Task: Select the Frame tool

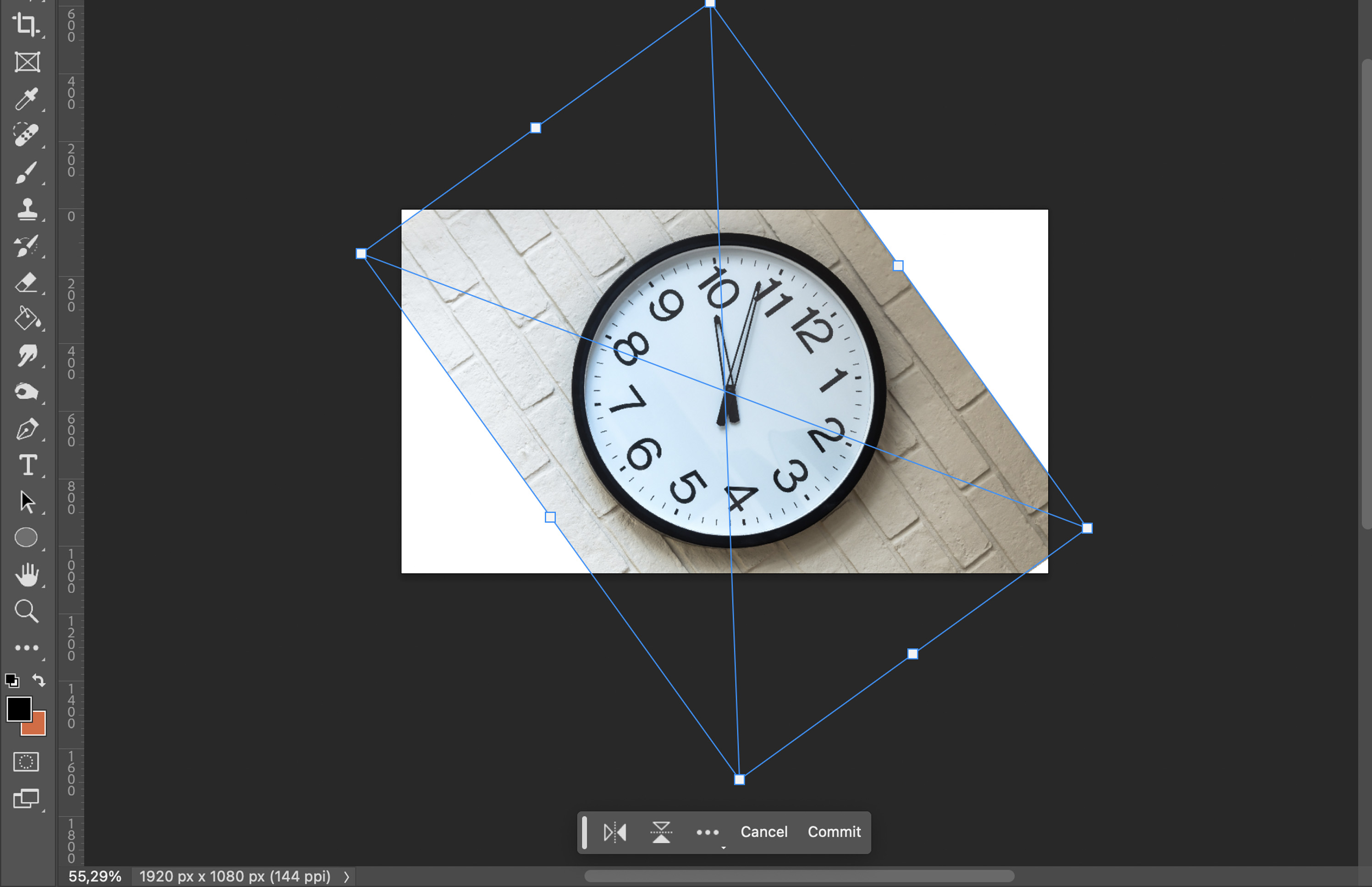Action: [27, 62]
